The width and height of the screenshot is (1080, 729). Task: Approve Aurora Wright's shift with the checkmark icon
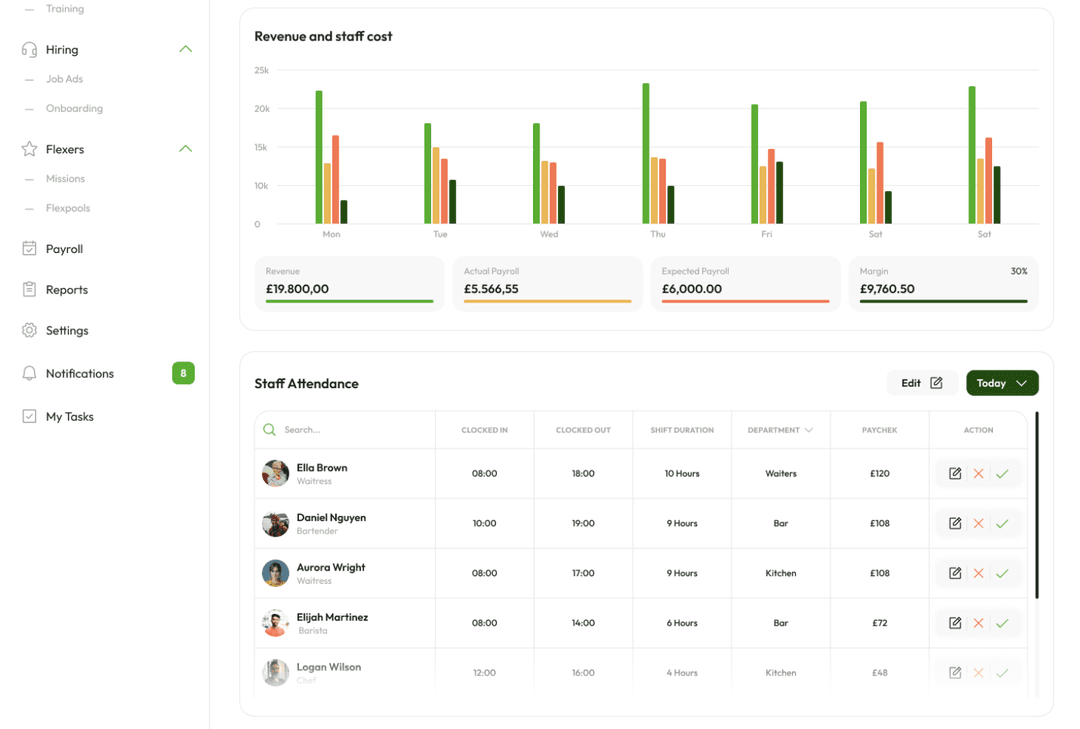pyautogui.click(x=1002, y=573)
